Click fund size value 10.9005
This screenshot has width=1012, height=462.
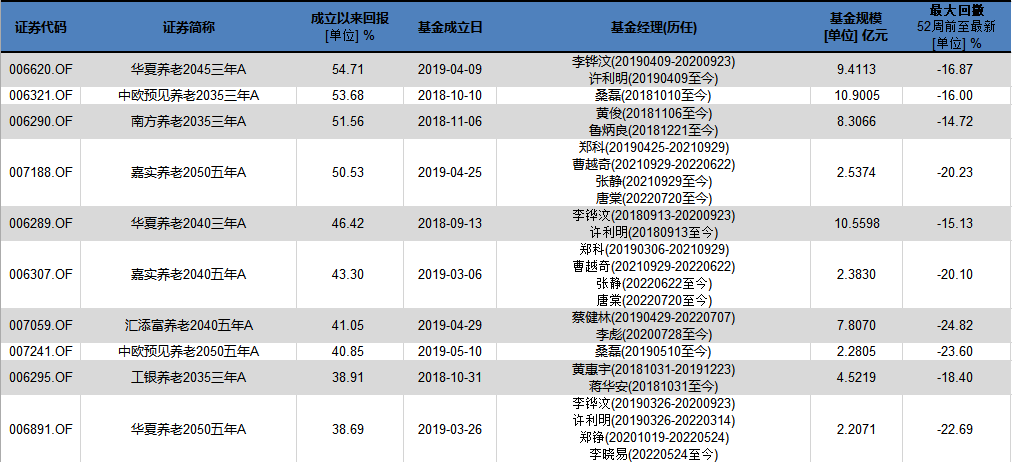tap(856, 95)
